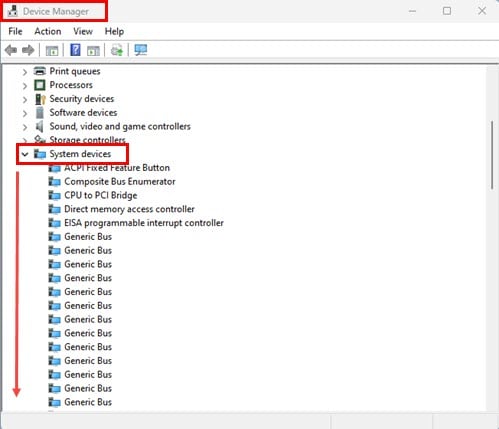Collapse the System devices category

click(25, 154)
